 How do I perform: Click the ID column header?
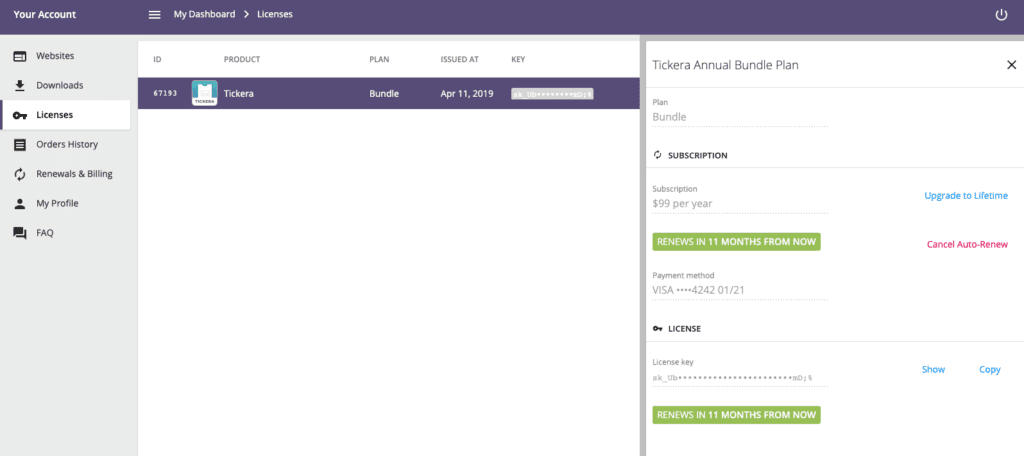tap(157, 59)
